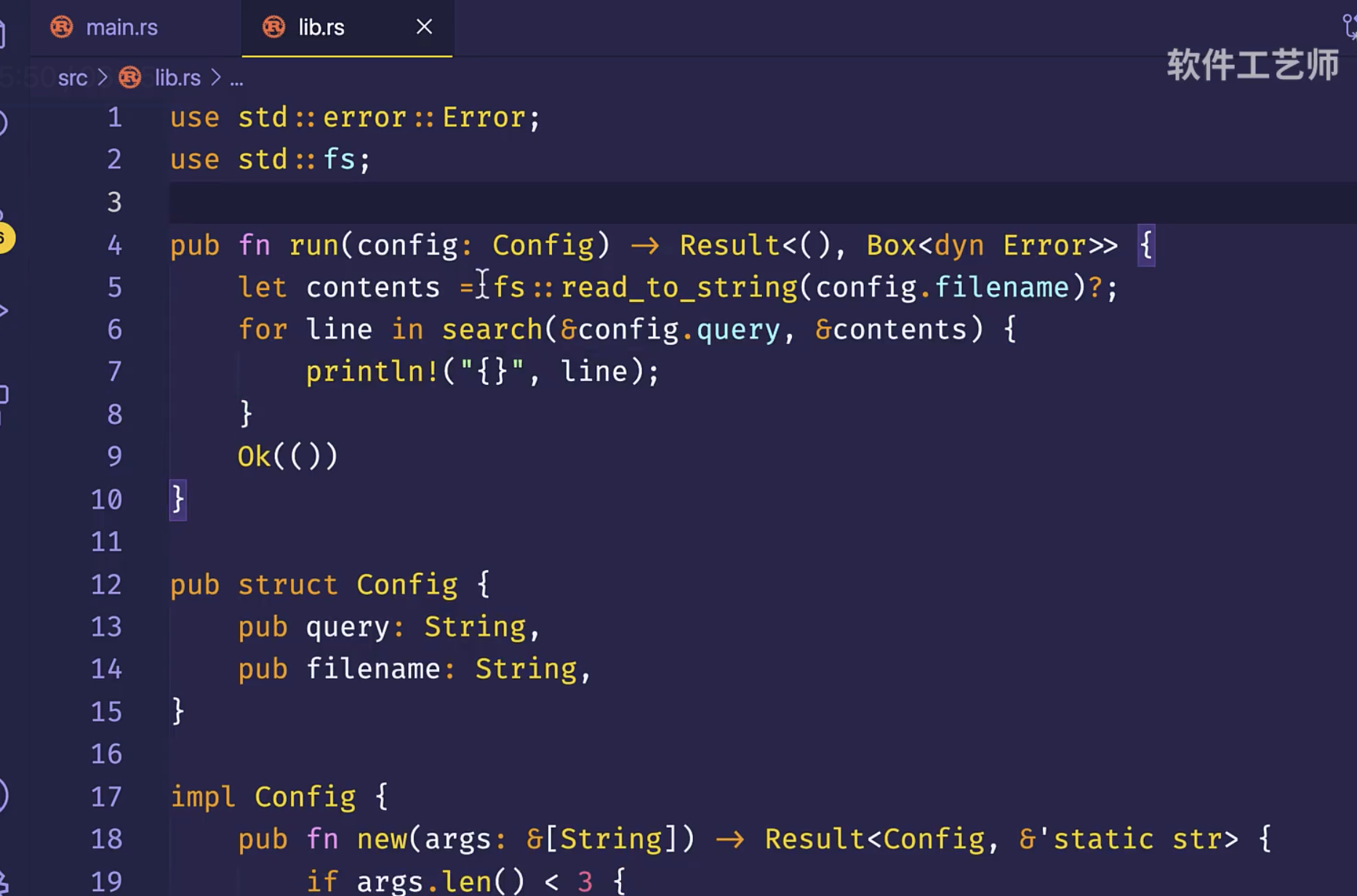Click line number 17 beside impl Config

click(x=106, y=797)
